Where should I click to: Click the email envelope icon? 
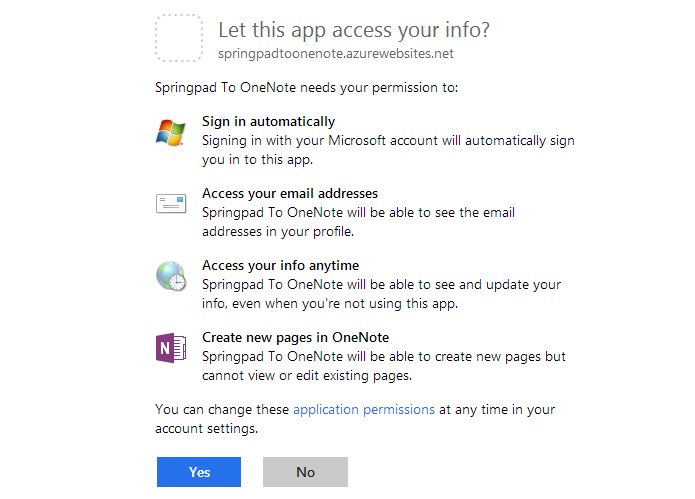(171, 203)
